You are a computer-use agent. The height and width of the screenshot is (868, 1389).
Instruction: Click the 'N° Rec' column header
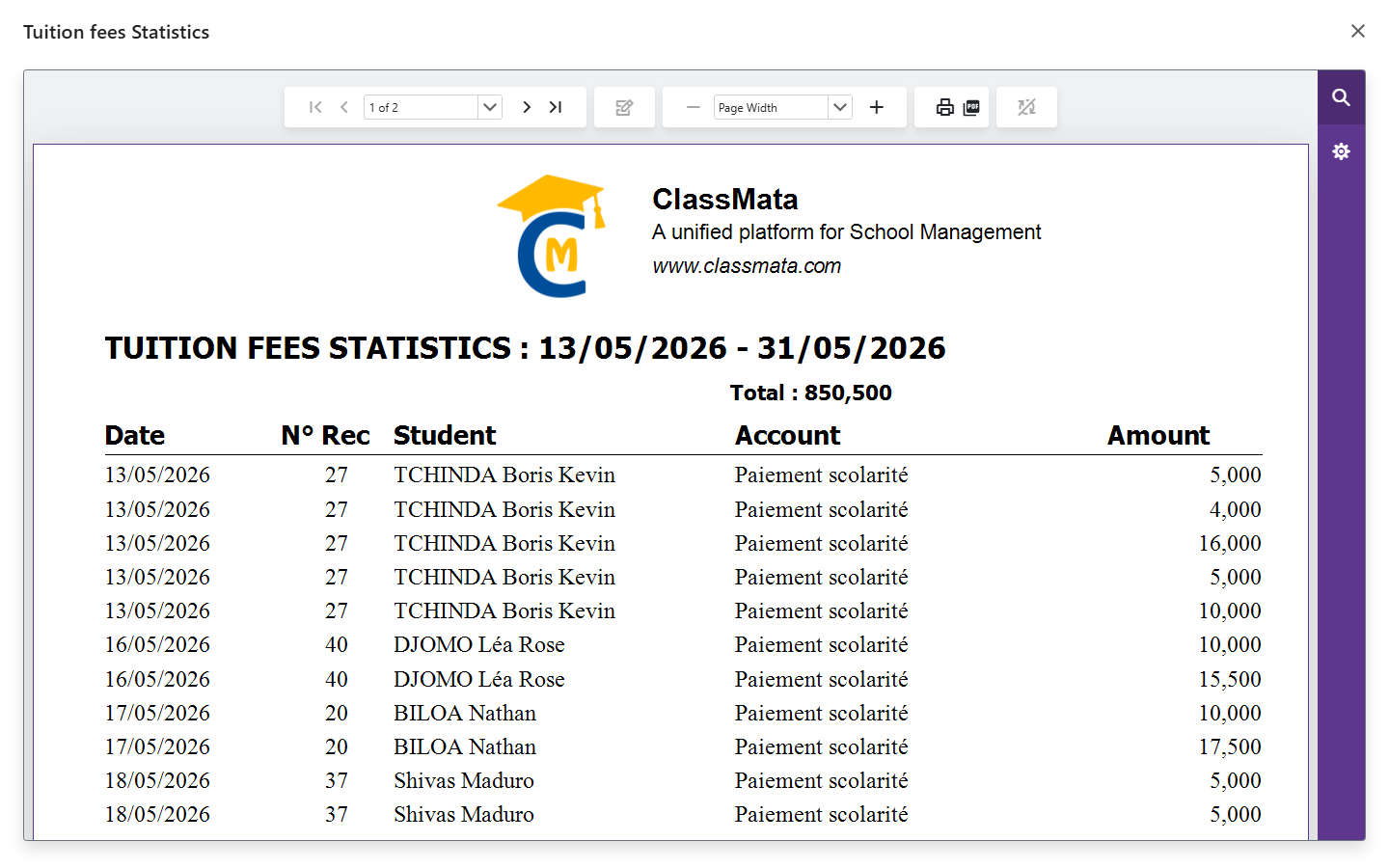coord(326,436)
